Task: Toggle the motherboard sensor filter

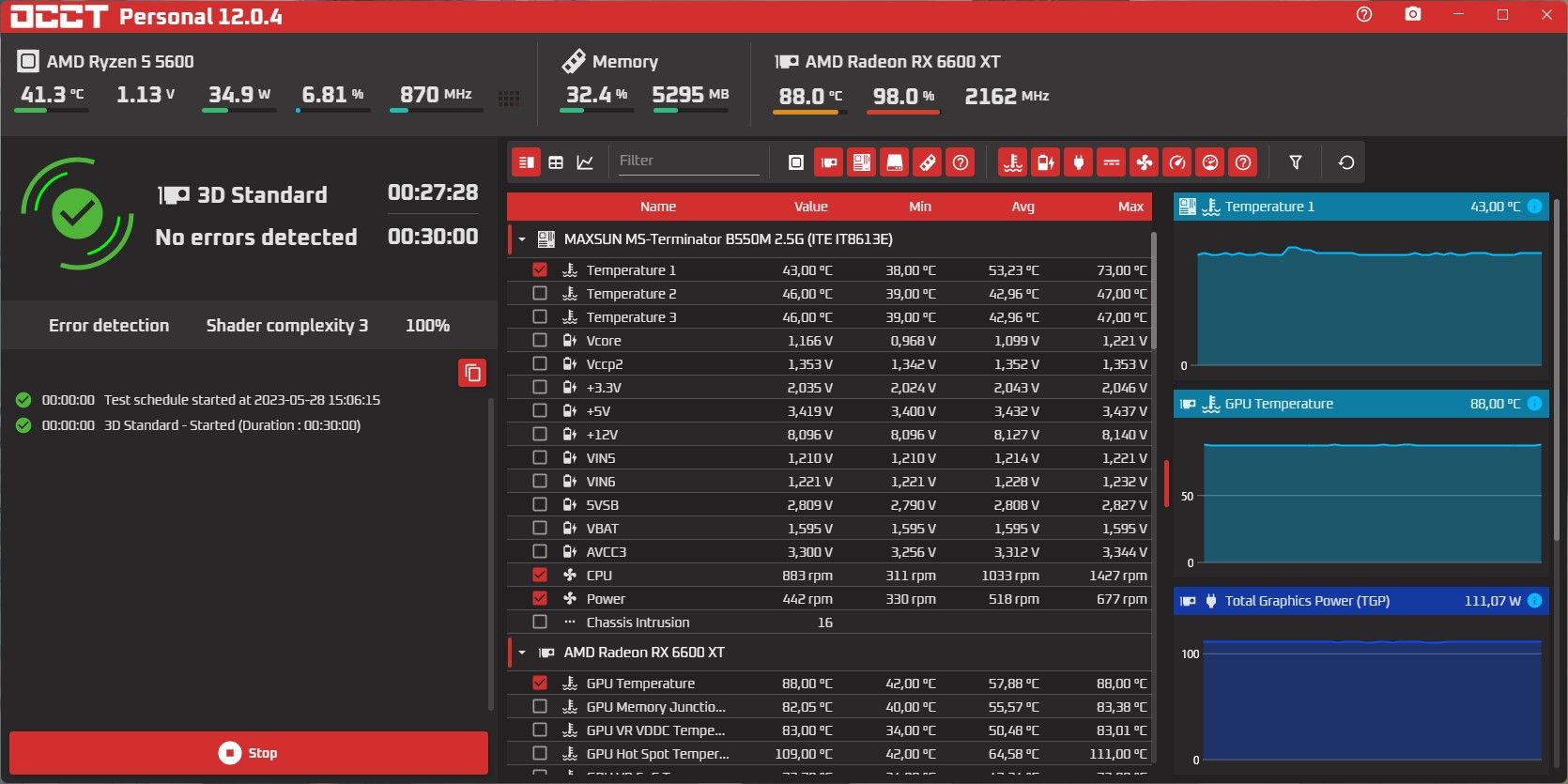Action: [x=862, y=162]
